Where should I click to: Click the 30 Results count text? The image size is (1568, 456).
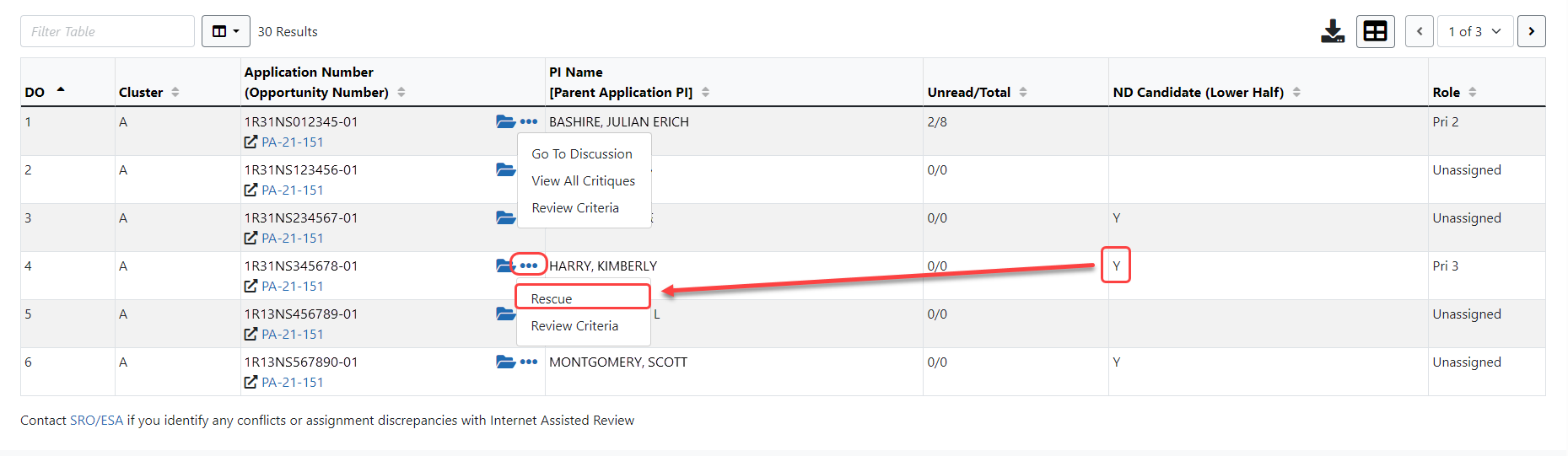288,31
